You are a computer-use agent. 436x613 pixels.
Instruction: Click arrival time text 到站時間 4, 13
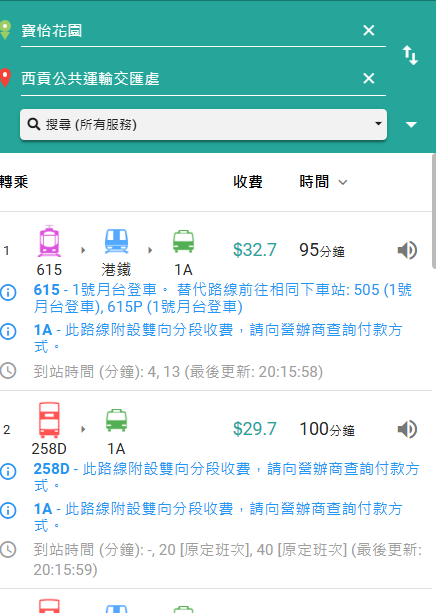(178, 371)
